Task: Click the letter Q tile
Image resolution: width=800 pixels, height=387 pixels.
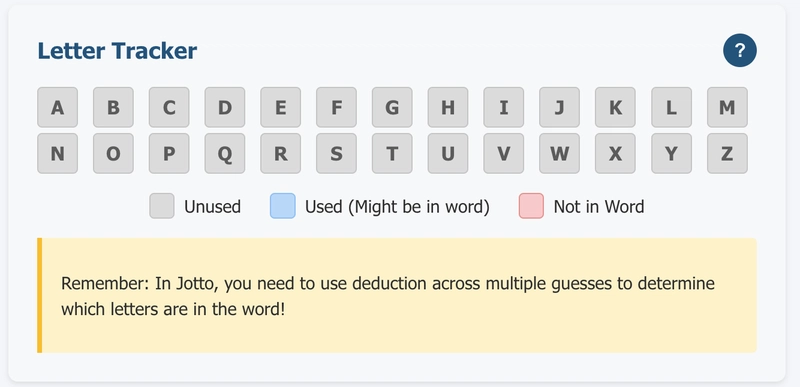Action: tap(225, 153)
